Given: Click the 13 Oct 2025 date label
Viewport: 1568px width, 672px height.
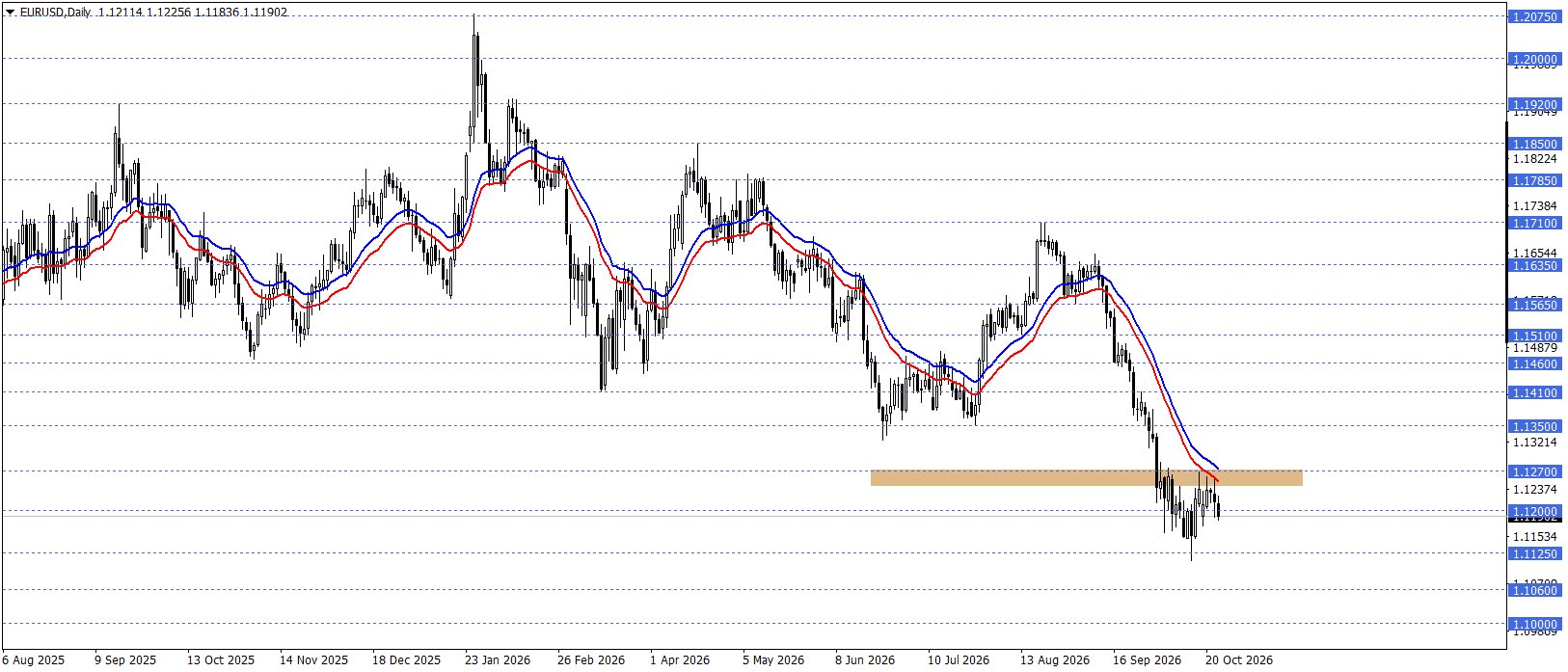Looking at the screenshot, I should tap(221, 660).
